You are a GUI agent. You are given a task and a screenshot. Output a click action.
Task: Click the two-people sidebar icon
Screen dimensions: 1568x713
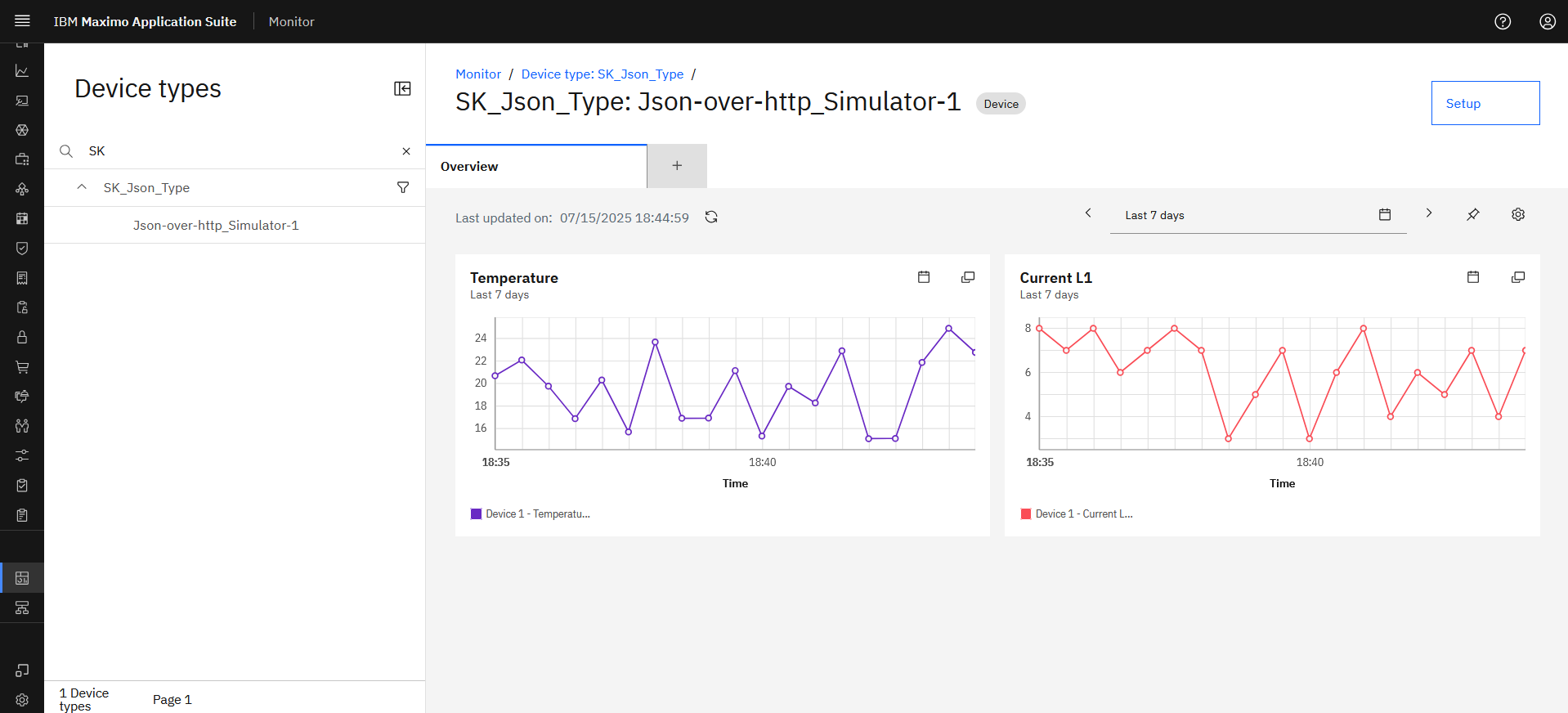22,426
